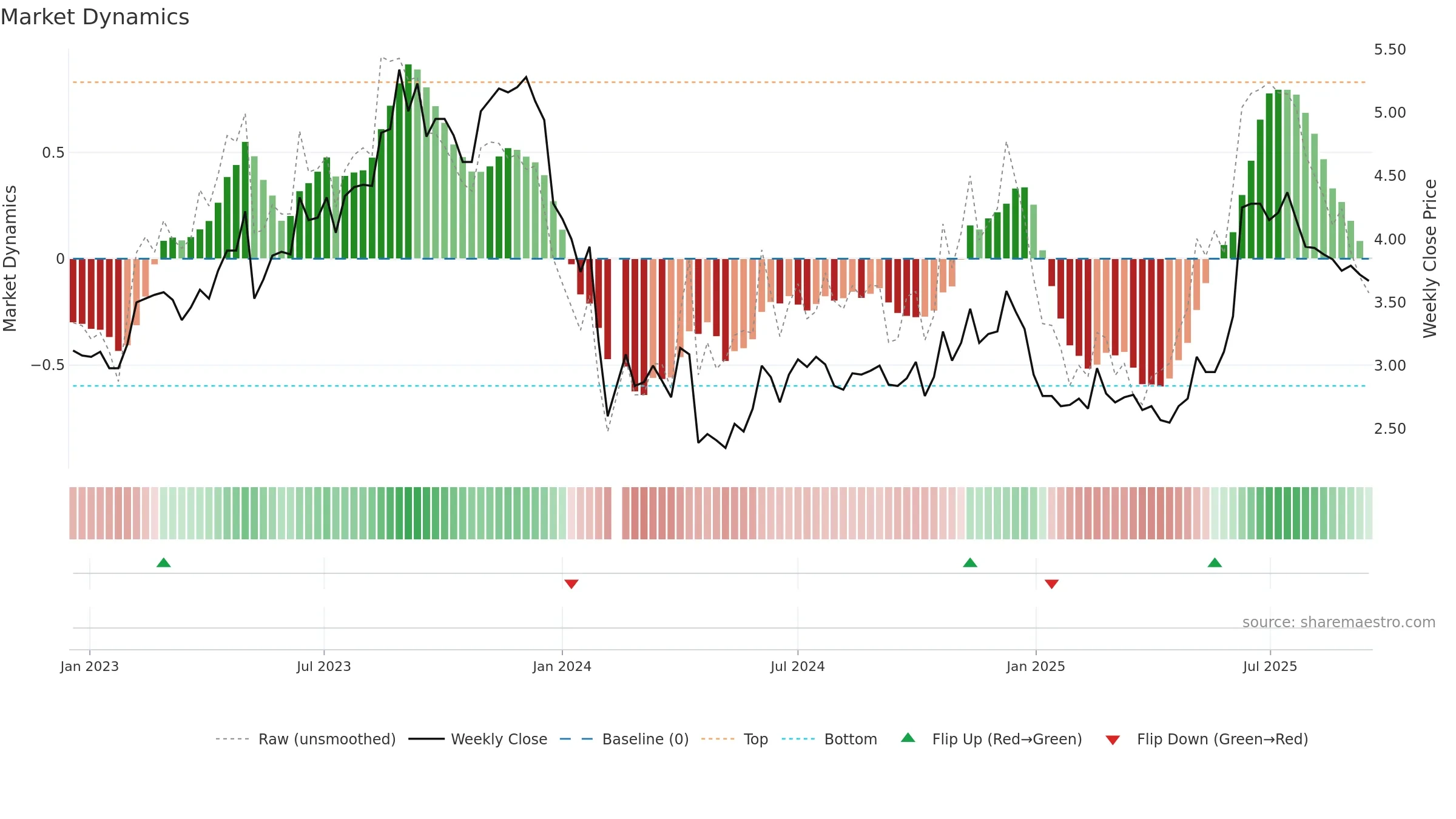Click the 5.50 price axis value
1456x819 pixels.
(x=1390, y=49)
